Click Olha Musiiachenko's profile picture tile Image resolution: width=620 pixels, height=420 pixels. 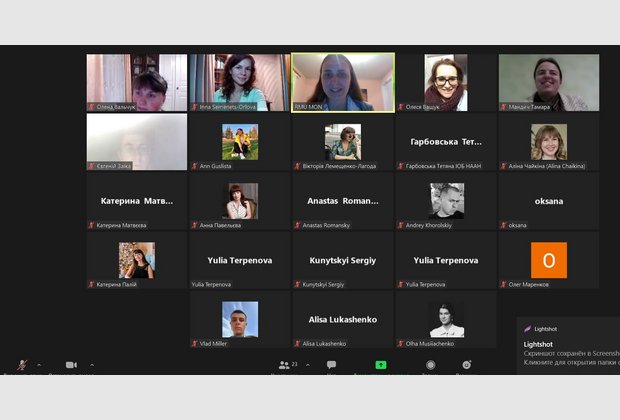click(x=446, y=319)
